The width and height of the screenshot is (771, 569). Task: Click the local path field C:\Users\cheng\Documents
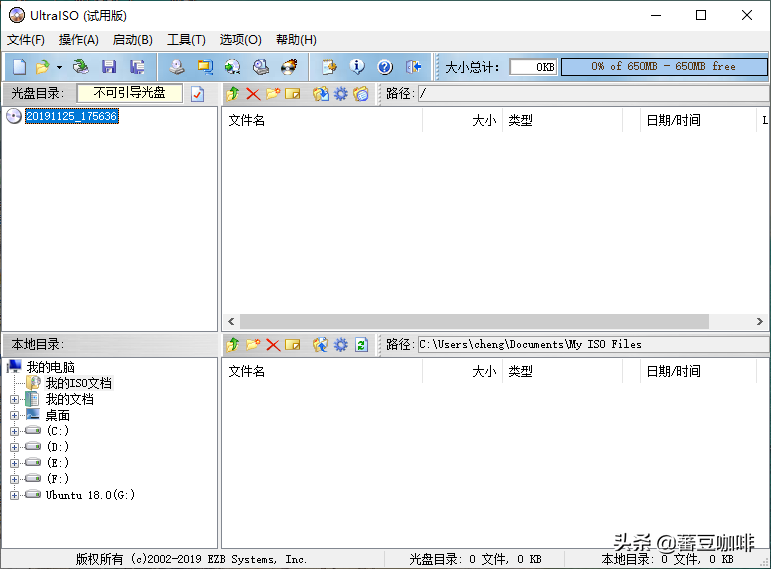tap(593, 344)
